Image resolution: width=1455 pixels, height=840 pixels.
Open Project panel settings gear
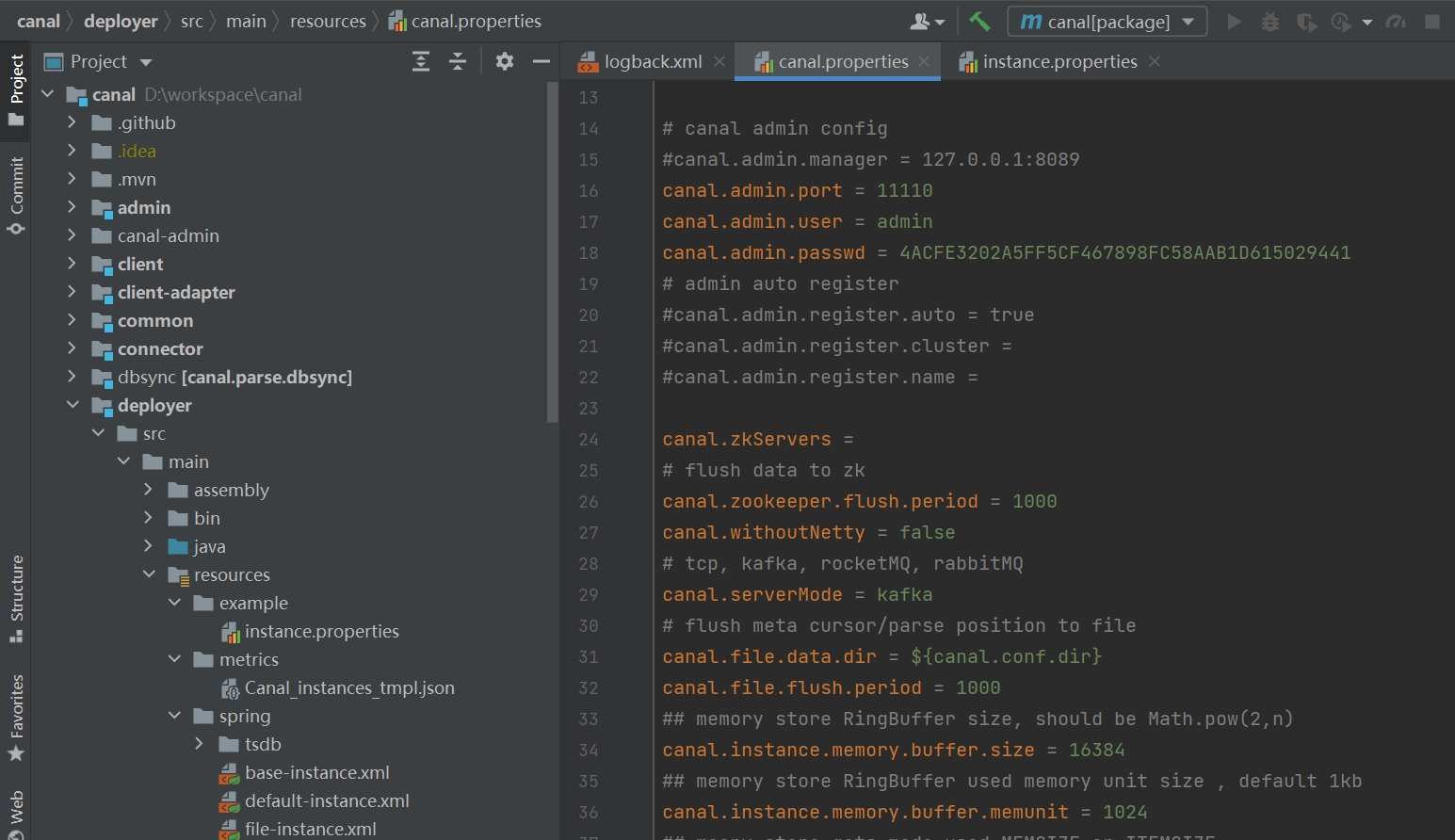point(505,62)
